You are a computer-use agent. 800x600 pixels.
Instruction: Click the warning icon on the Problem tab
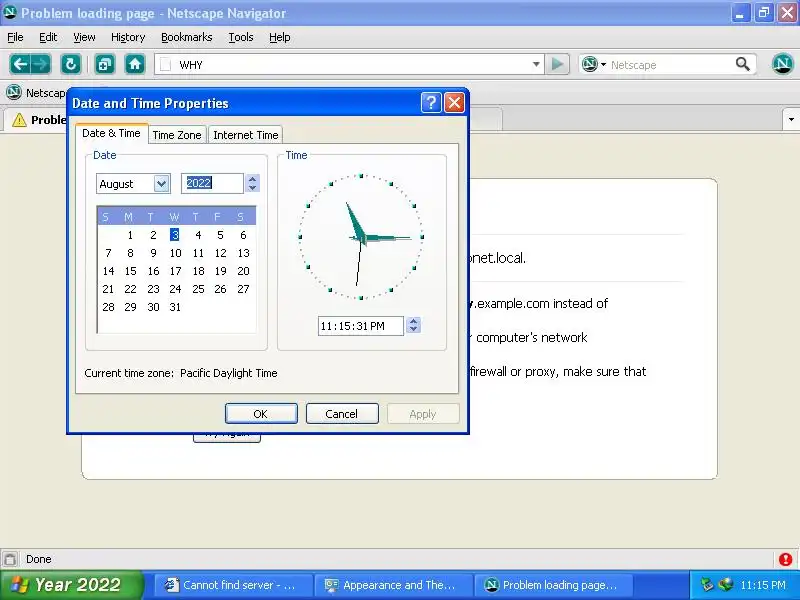pos(19,120)
